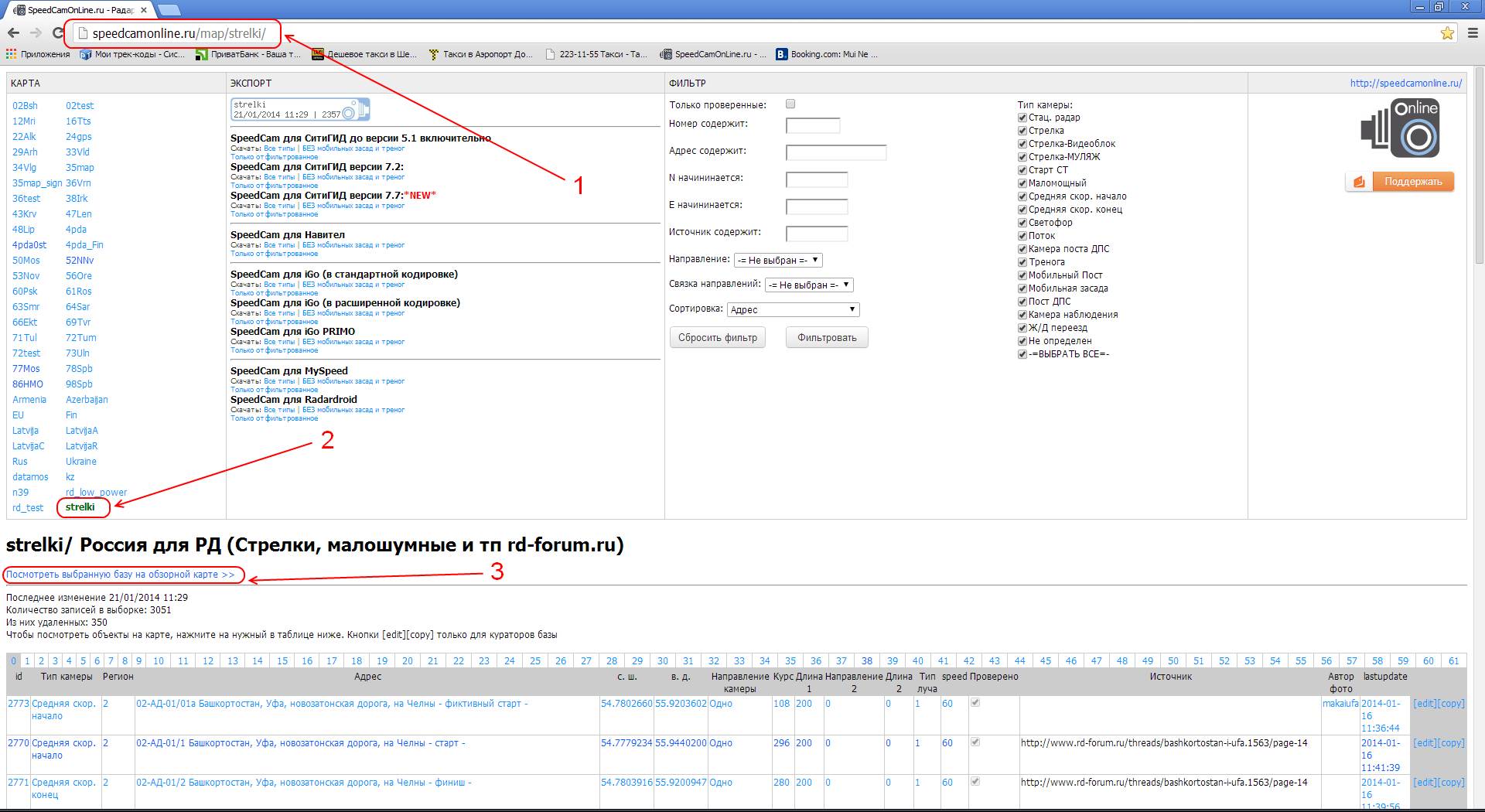Screen dimensions: 1485x812
Task: Click the Сбросить фильтр button
Action: (718, 338)
